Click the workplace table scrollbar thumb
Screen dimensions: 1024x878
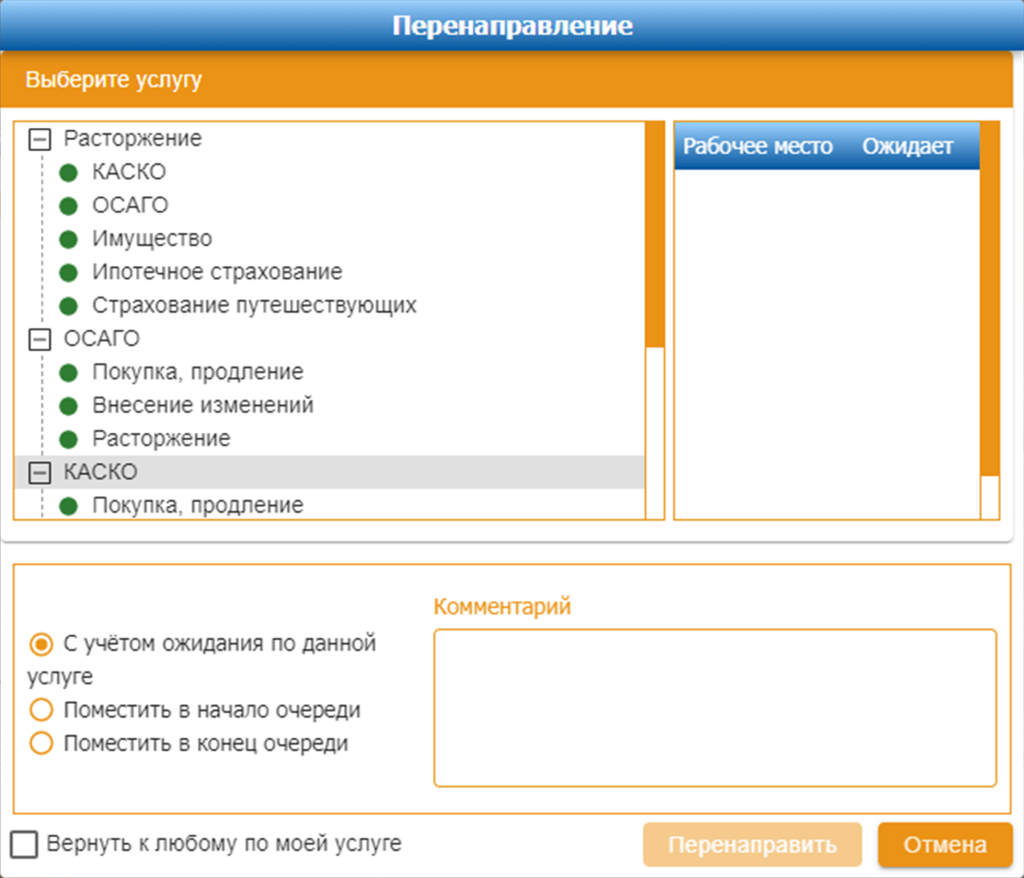click(x=990, y=299)
